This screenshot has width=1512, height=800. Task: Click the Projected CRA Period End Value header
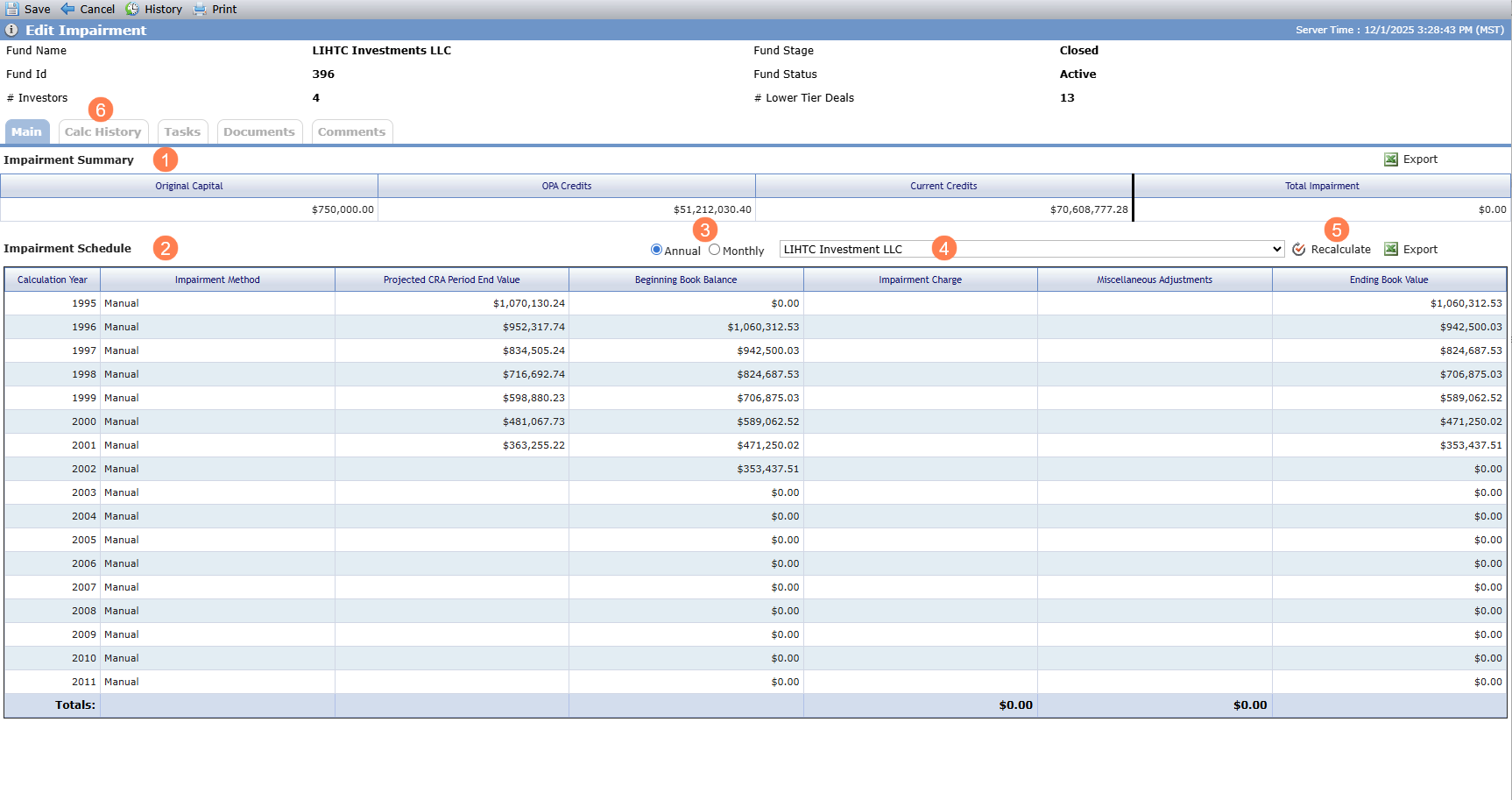pos(452,280)
